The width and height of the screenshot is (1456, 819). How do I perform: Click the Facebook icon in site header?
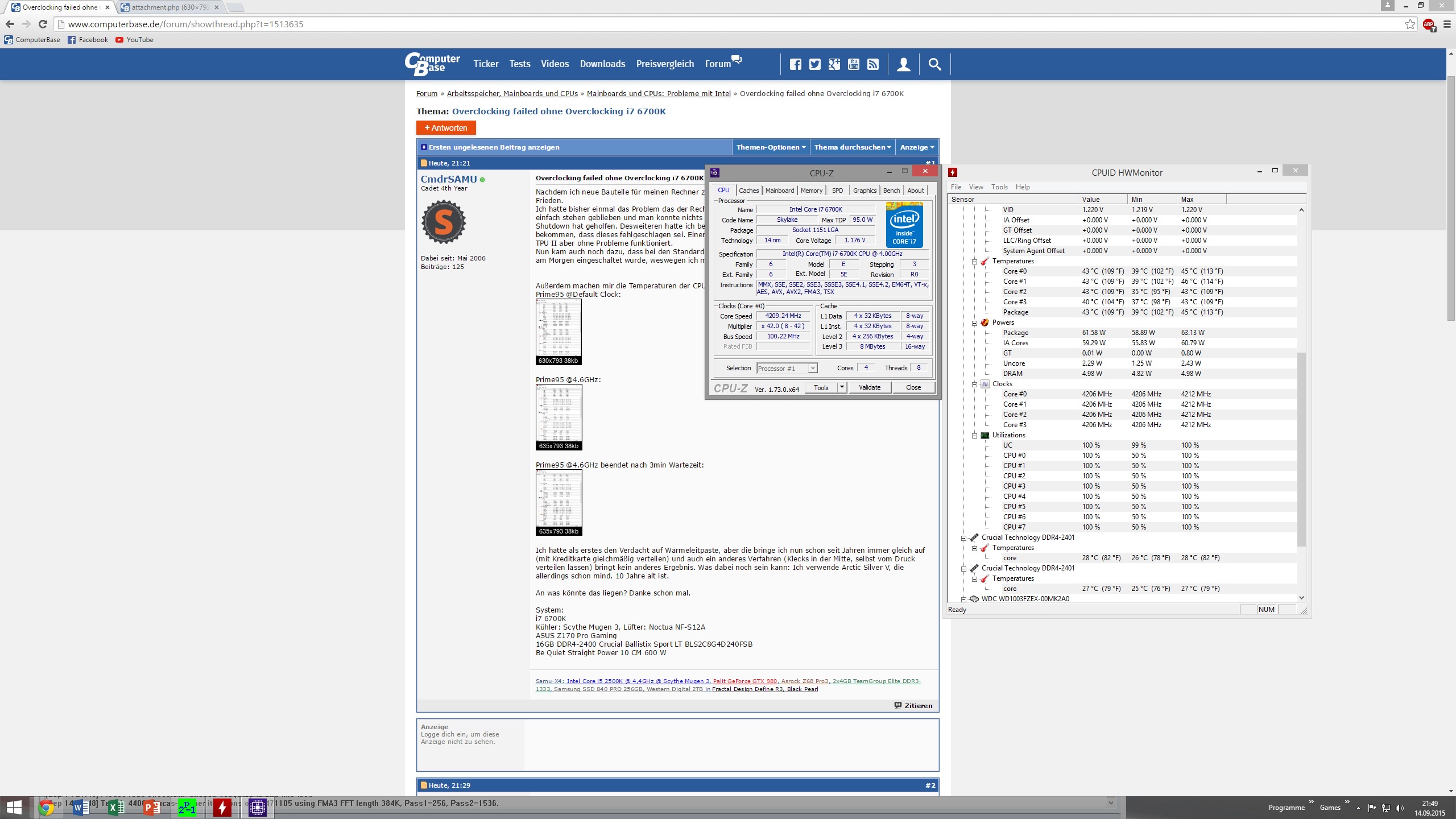click(x=795, y=64)
